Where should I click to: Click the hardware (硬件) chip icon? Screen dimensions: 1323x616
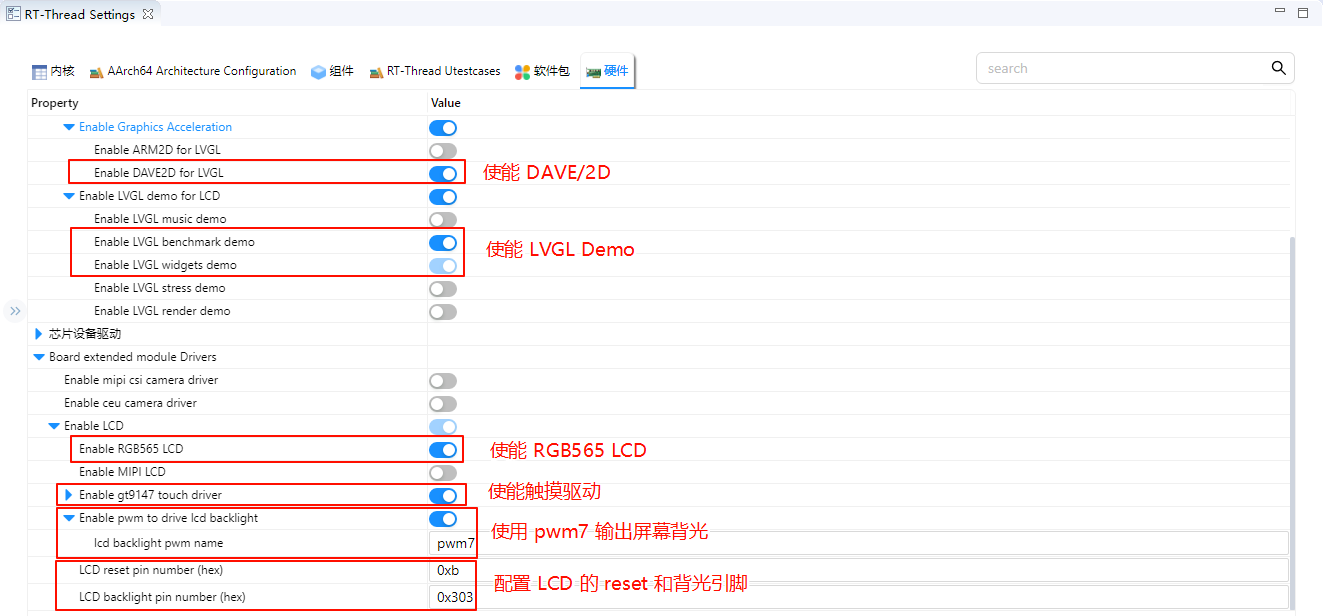593,72
